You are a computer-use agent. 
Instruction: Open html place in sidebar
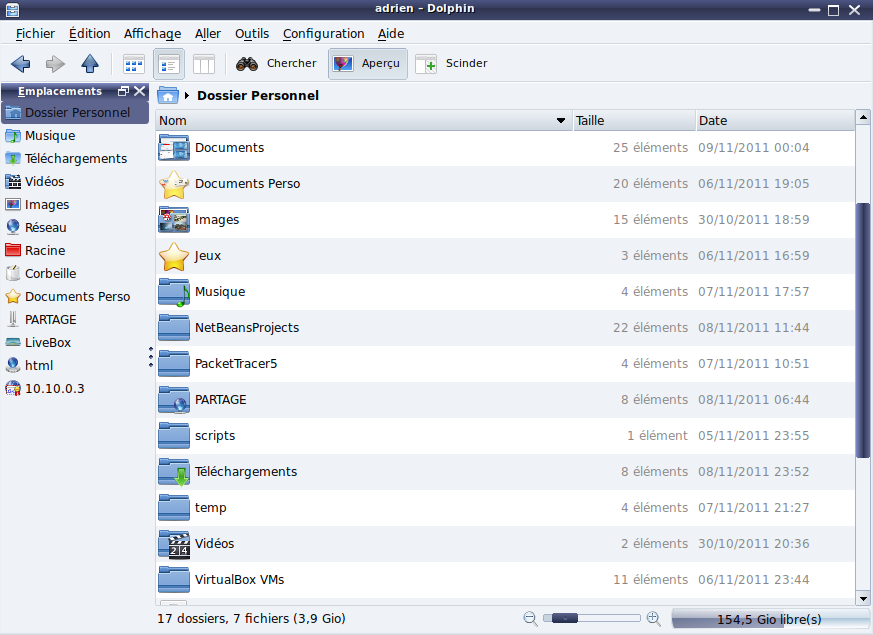75,366
